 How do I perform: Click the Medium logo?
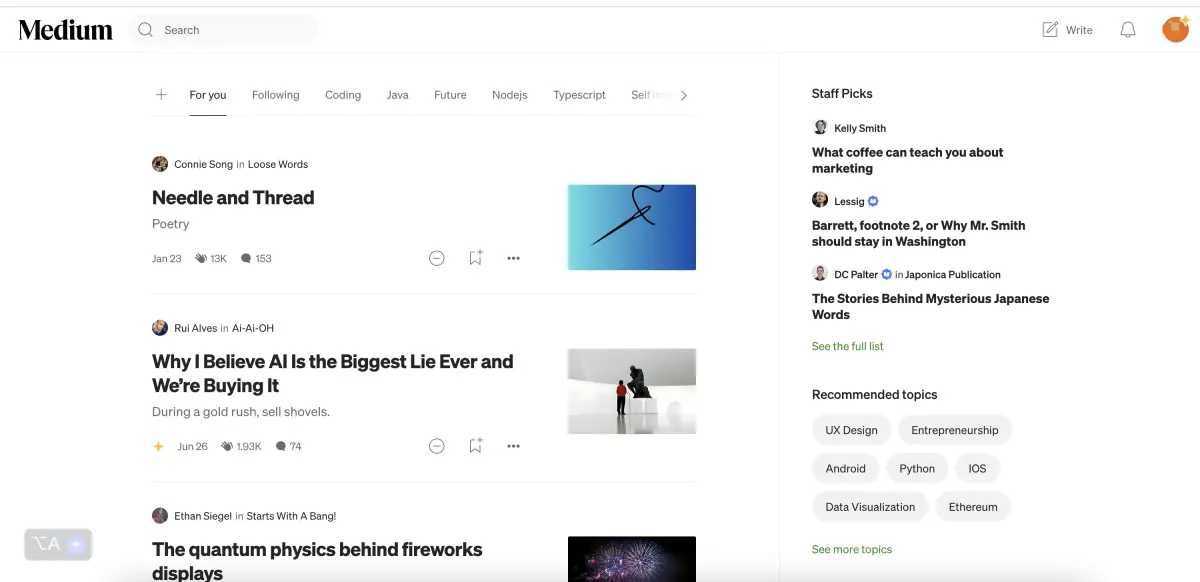click(65, 30)
